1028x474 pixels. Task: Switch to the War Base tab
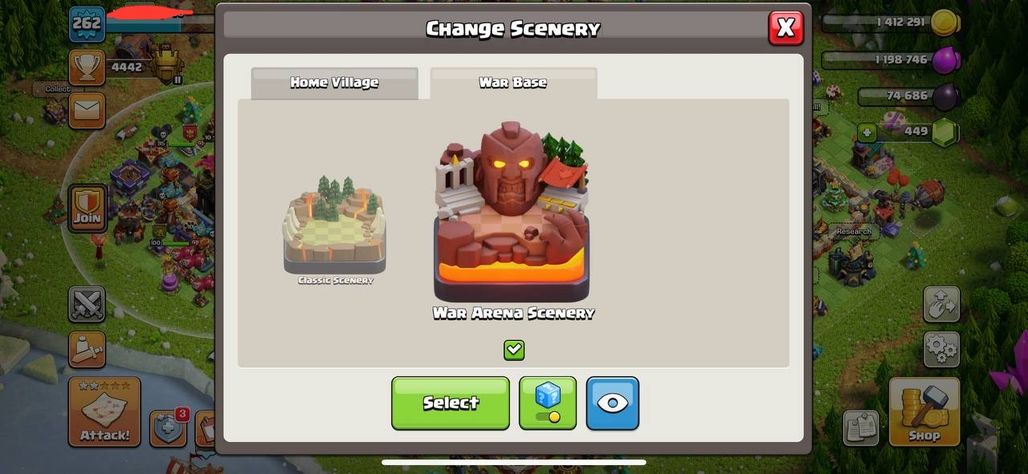pyautogui.click(x=513, y=83)
